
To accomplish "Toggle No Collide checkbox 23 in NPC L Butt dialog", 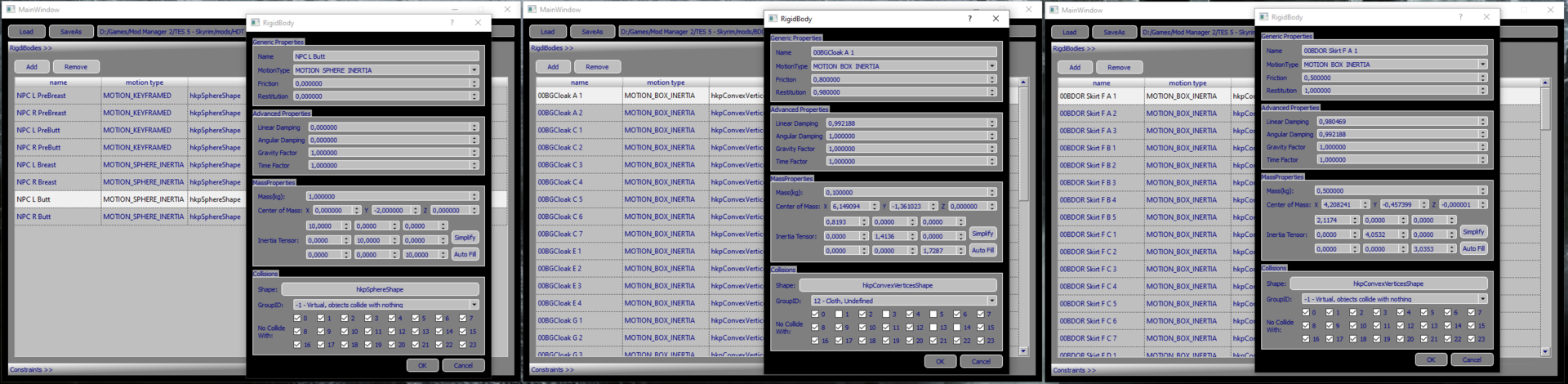I will coord(462,345).
